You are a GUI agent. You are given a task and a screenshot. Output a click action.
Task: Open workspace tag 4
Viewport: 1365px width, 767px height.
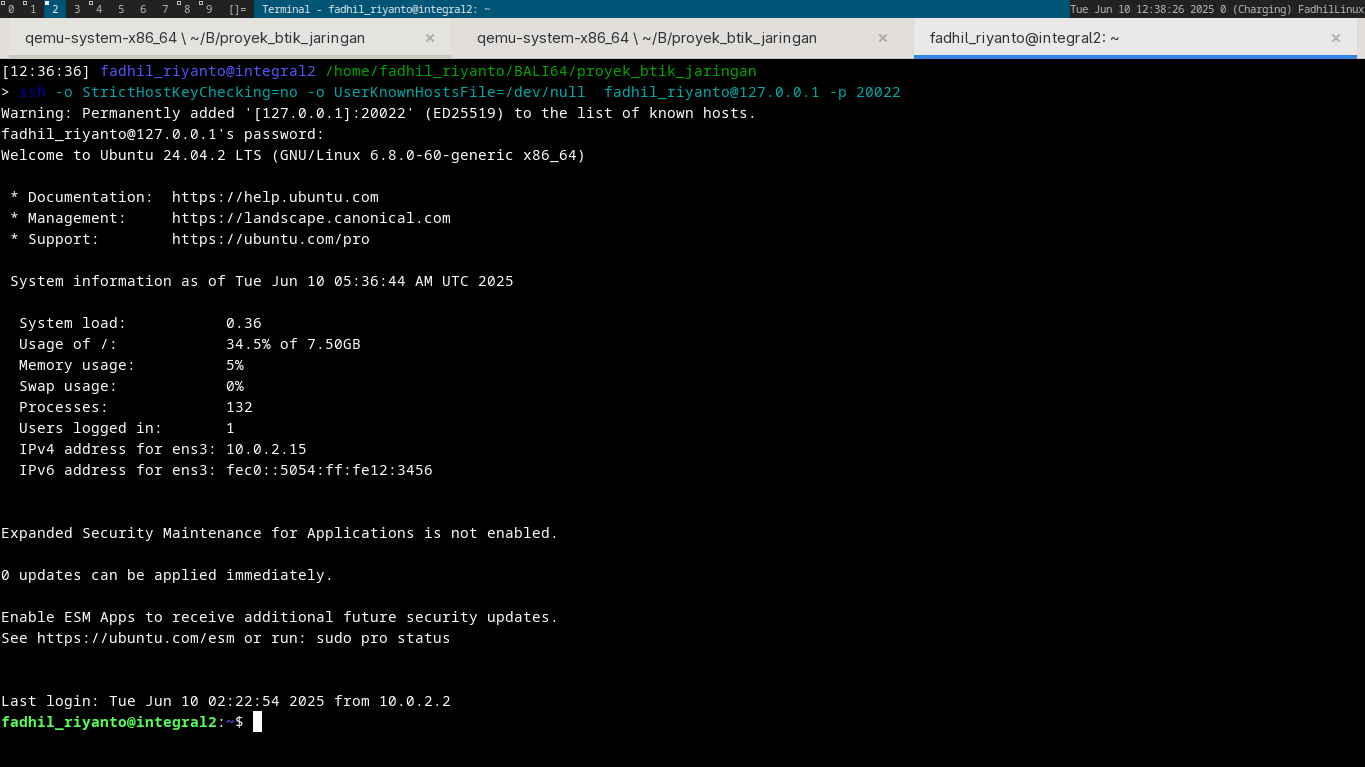(99, 9)
